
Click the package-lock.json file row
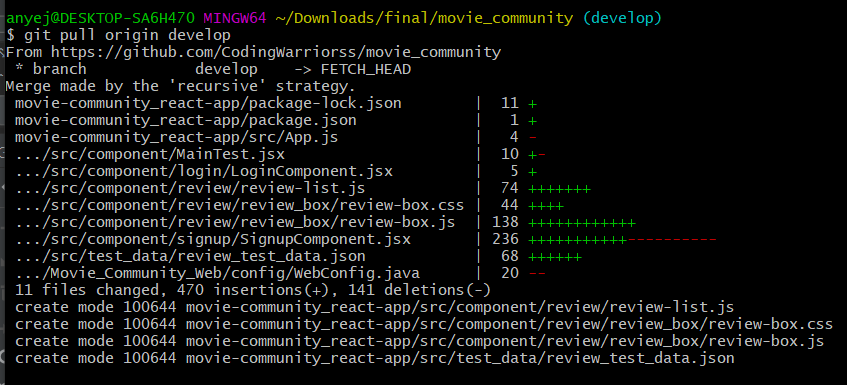point(276,103)
